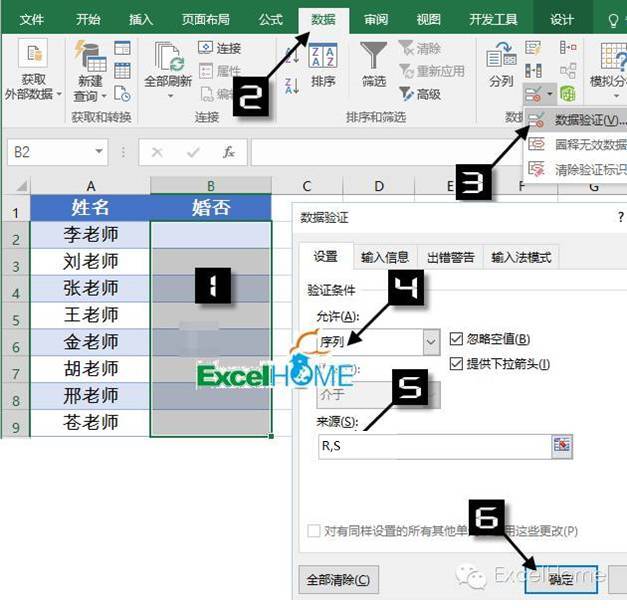Toggle apply changes to same settings checkbox
The image size is (627, 608).
[314, 531]
